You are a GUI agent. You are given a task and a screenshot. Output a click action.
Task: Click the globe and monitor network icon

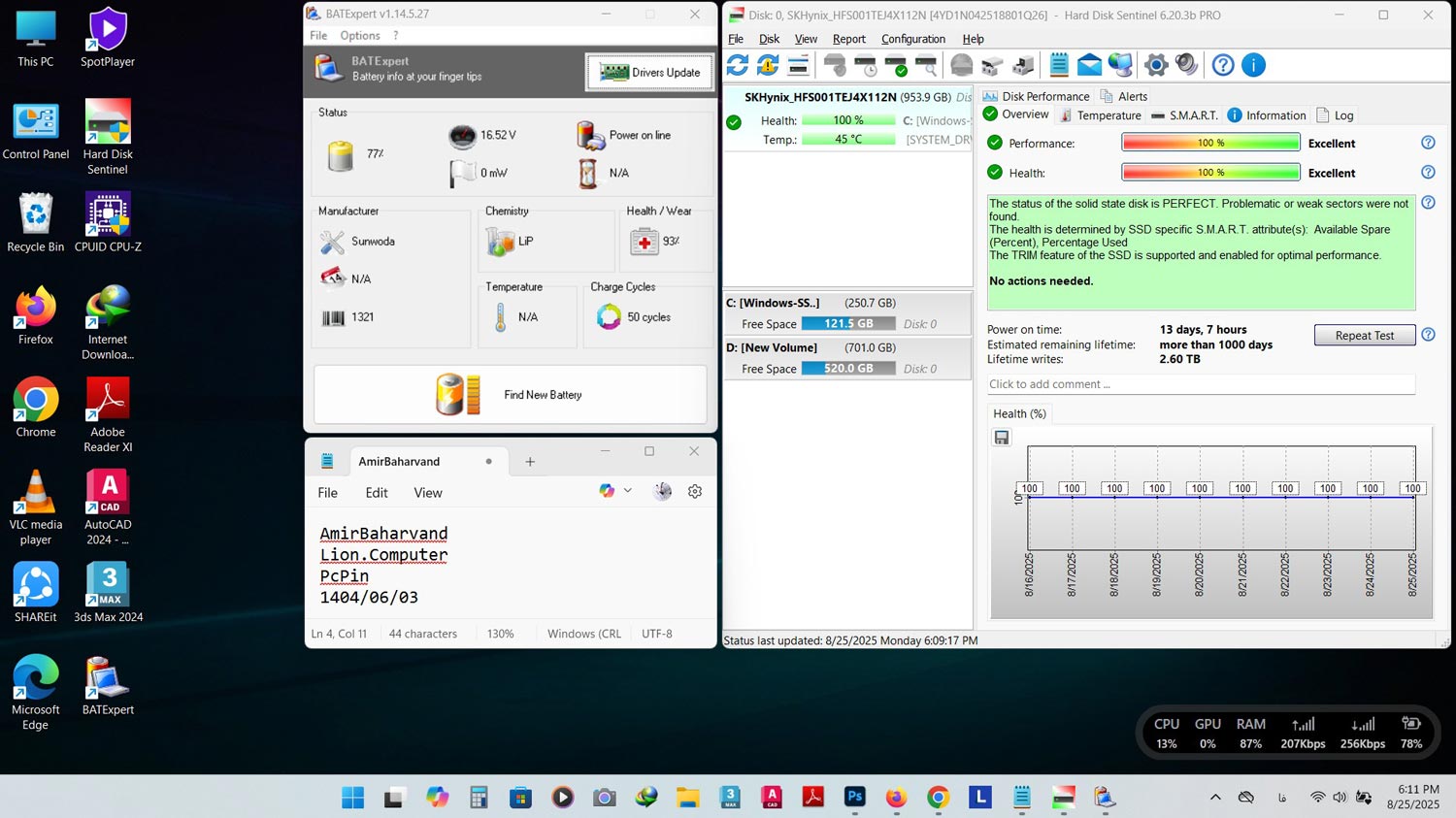click(x=1120, y=65)
